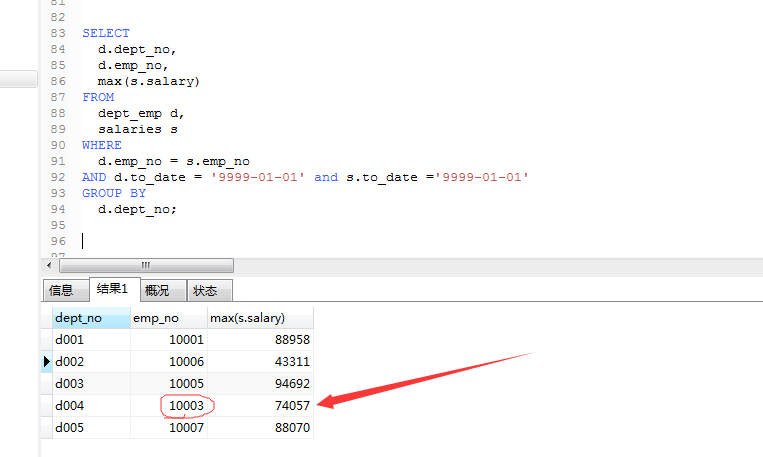
Task: Click the SELECT keyword on line 83
Action: click(x=106, y=33)
